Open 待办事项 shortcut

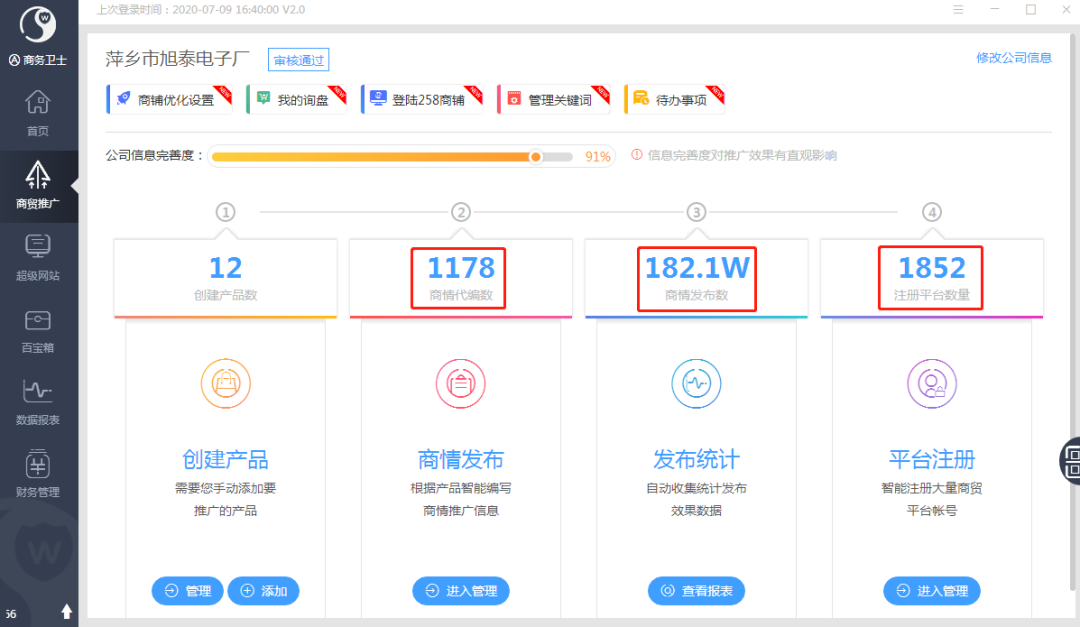click(x=674, y=99)
